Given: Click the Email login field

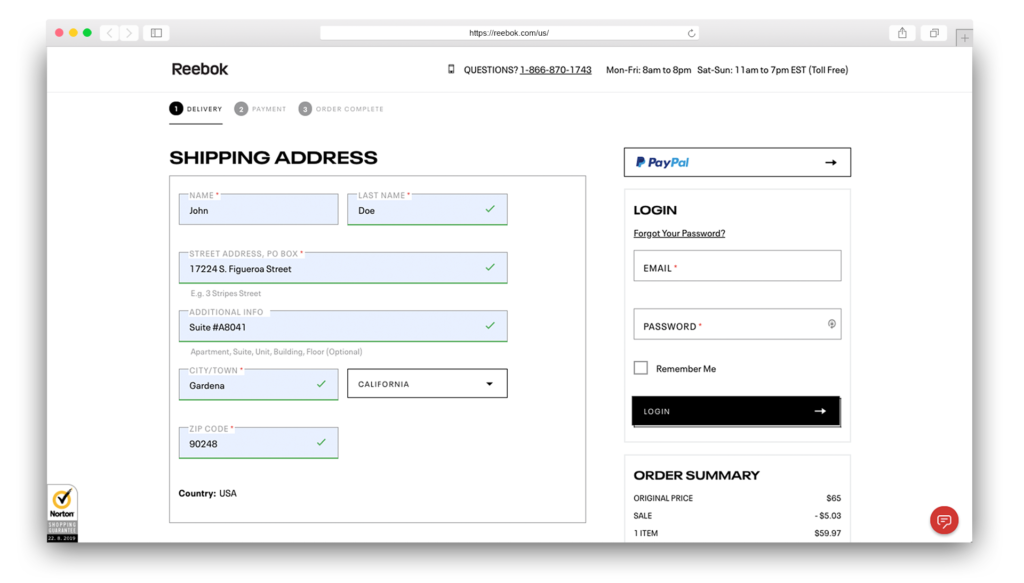Looking at the screenshot, I should tap(737, 266).
